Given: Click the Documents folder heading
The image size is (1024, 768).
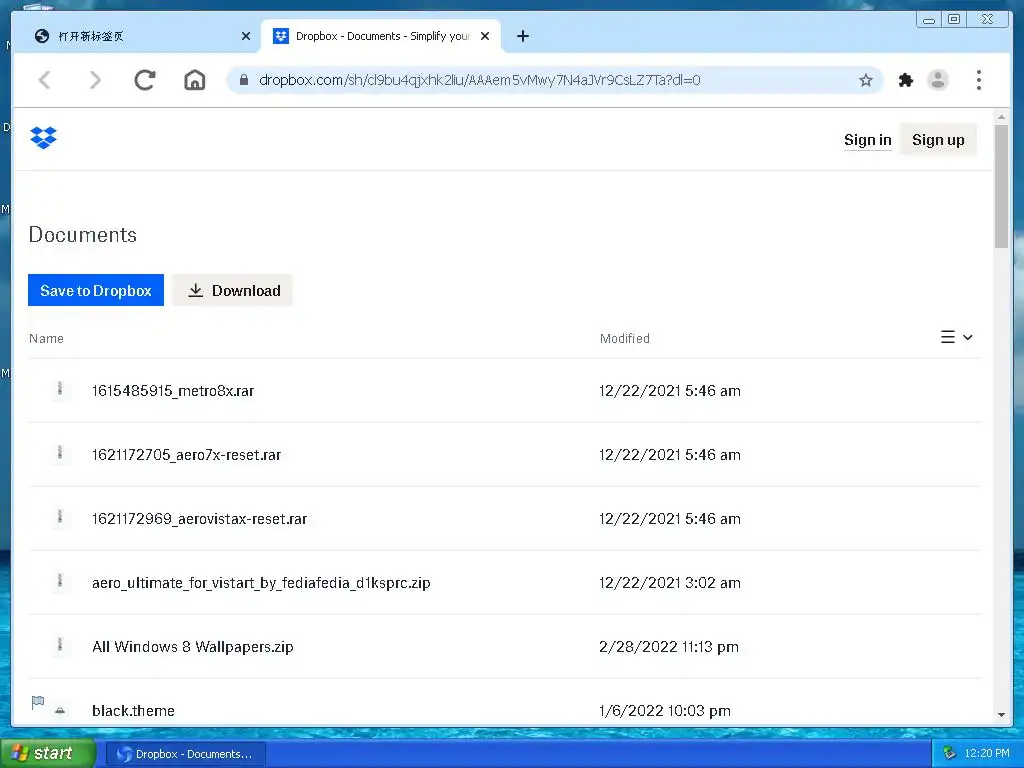Looking at the screenshot, I should tap(83, 234).
